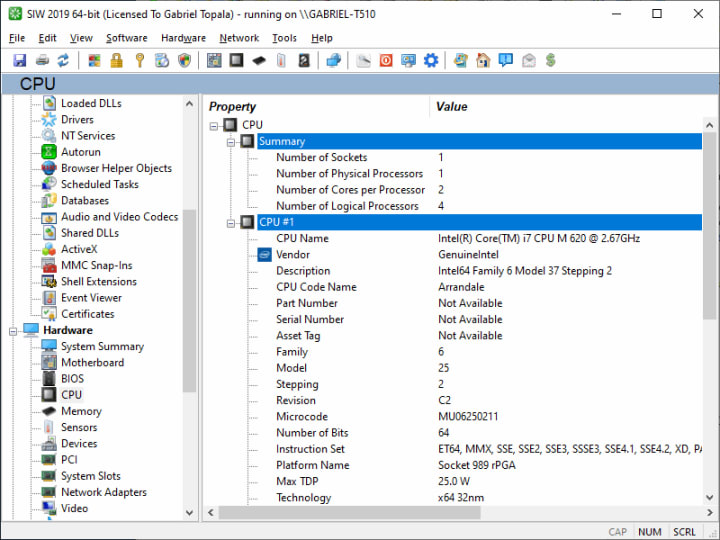Collapse the root CPU node in property tree
The width and height of the screenshot is (720, 540).
214,125
